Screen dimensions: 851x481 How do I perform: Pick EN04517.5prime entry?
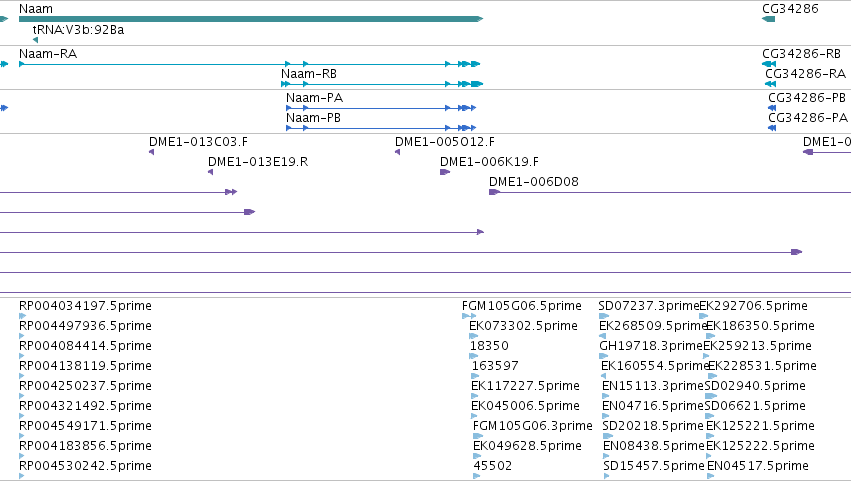pyautogui.click(x=758, y=466)
